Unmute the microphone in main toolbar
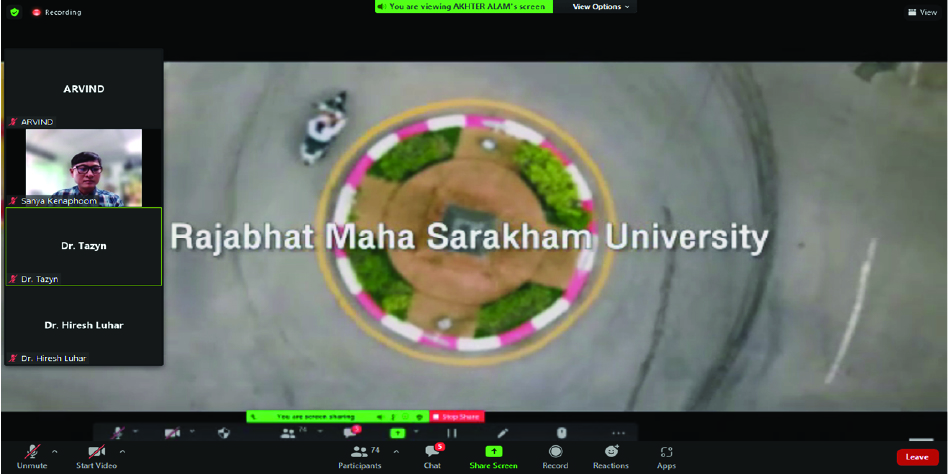This screenshot has height=475, width=948. [32, 457]
